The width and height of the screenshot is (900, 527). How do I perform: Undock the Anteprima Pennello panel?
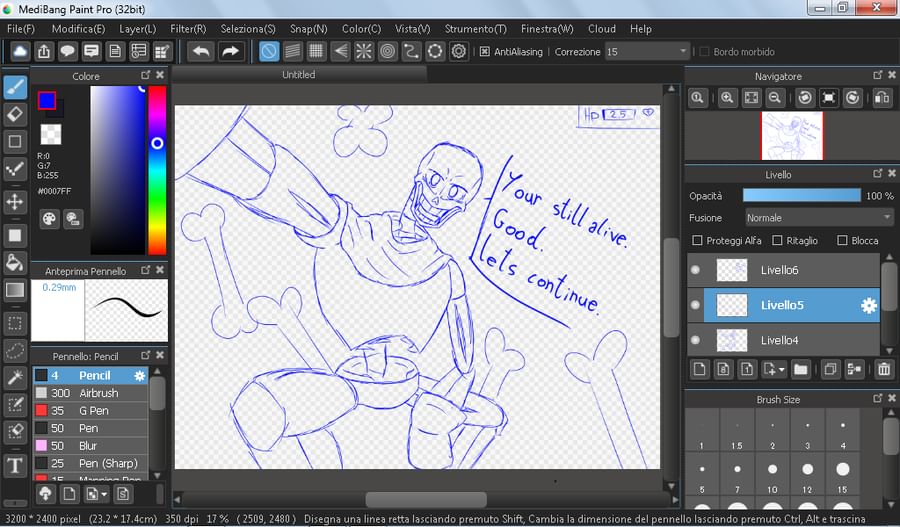146,270
